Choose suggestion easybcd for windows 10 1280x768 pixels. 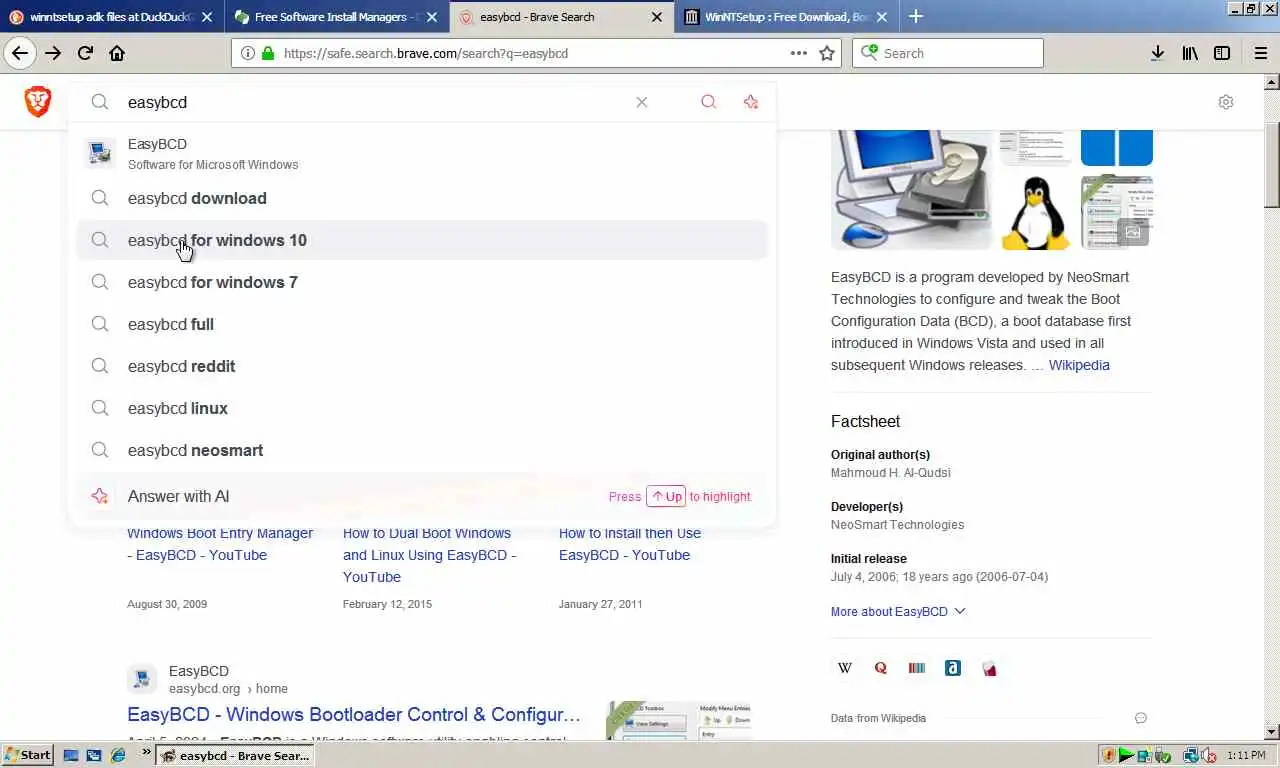click(x=422, y=240)
